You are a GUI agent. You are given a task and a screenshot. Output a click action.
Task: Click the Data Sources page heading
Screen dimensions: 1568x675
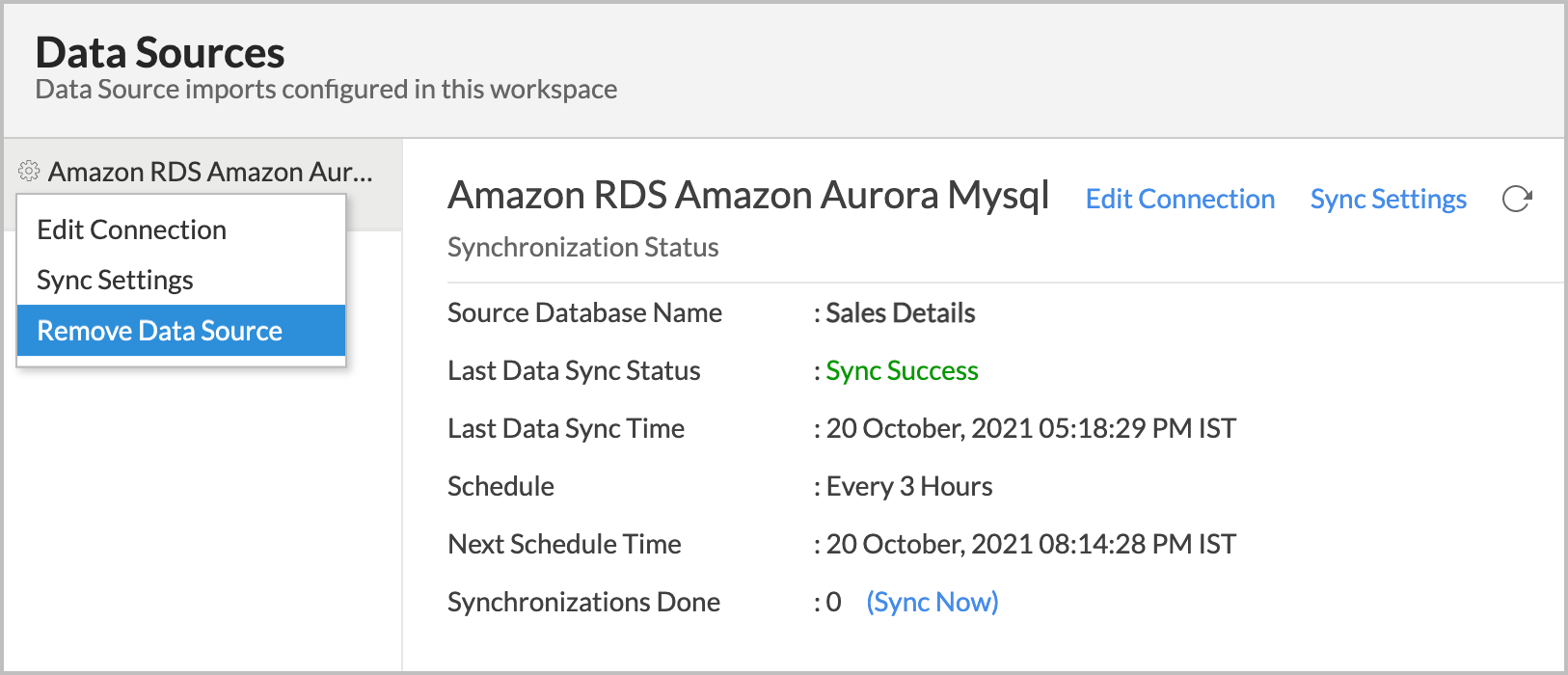(160, 52)
